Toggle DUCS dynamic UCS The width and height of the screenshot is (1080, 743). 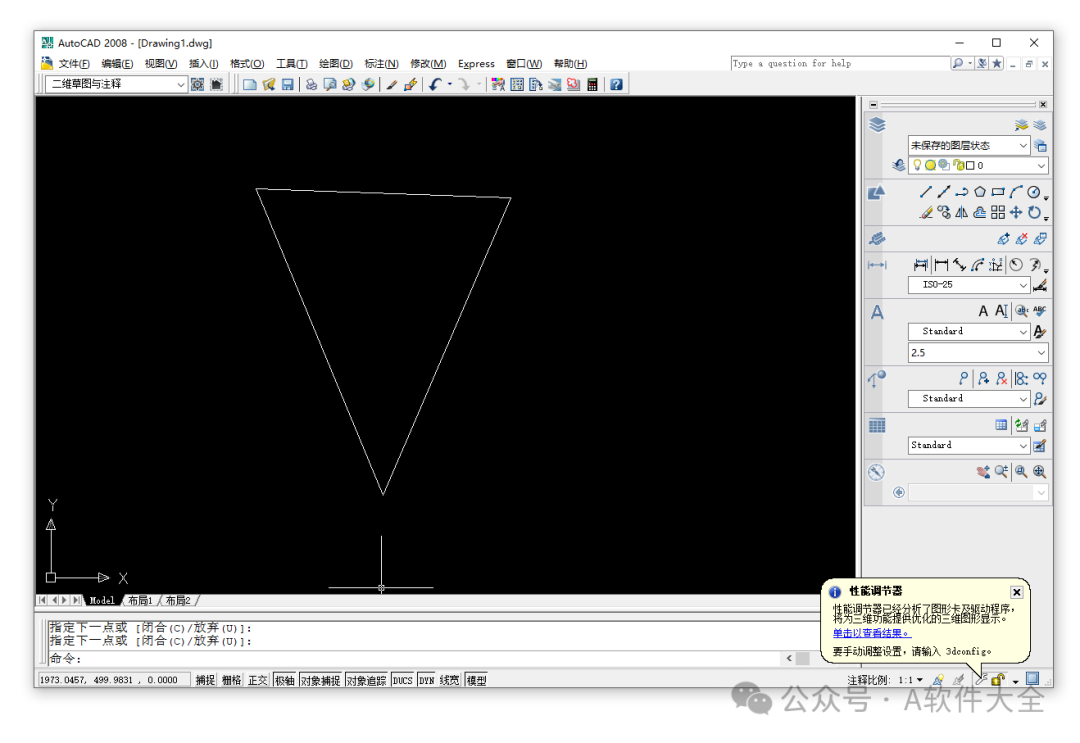pos(402,680)
